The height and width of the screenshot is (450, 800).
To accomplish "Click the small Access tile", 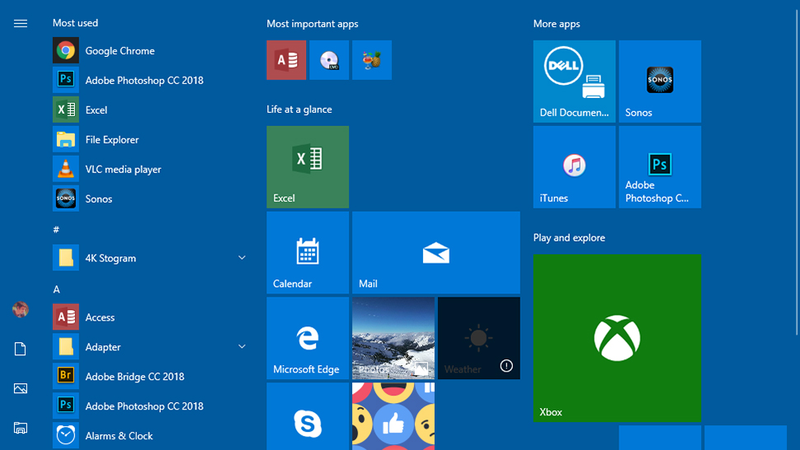I will (x=286, y=60).
